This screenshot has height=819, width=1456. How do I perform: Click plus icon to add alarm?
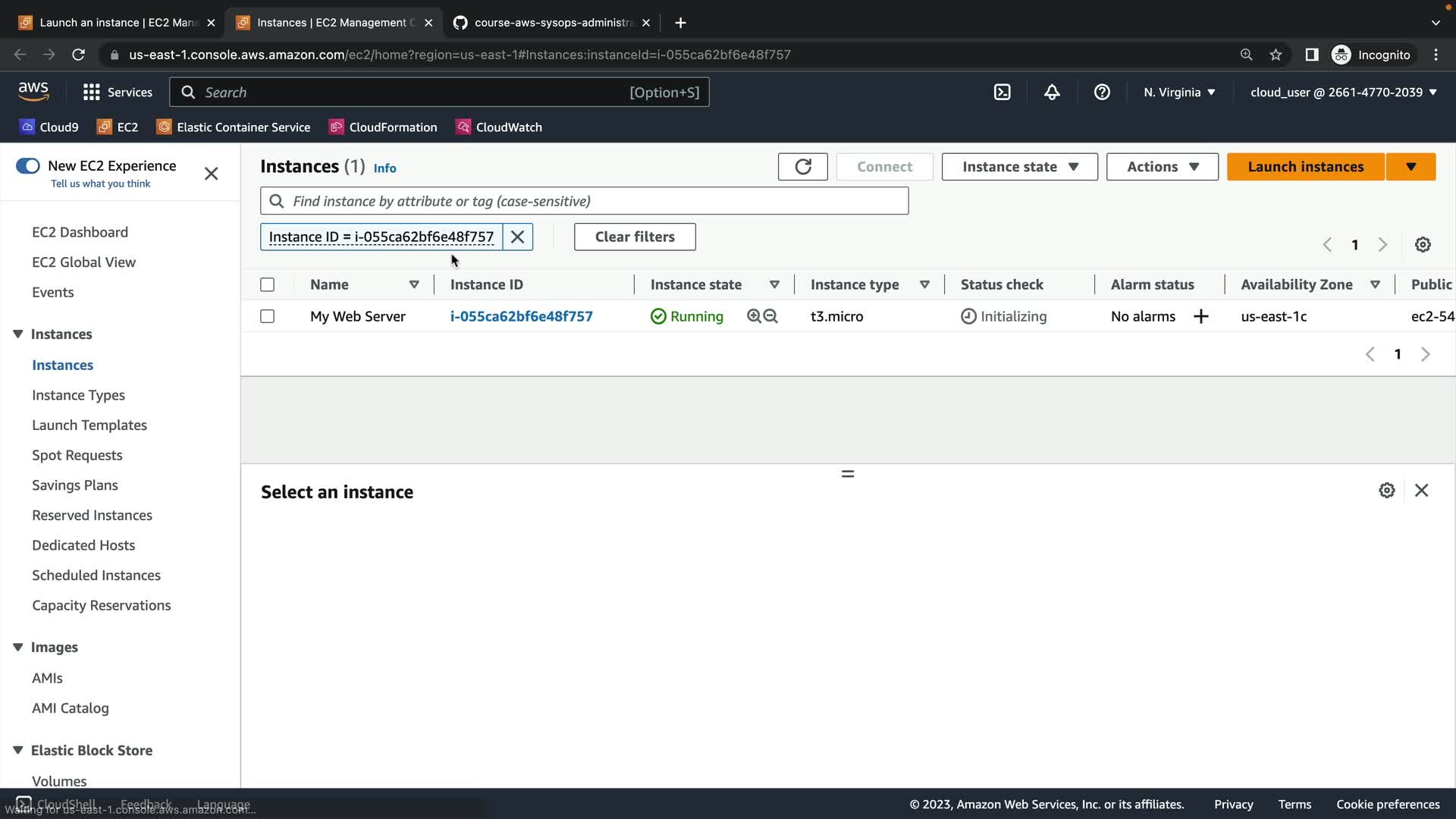(1200, 316)
